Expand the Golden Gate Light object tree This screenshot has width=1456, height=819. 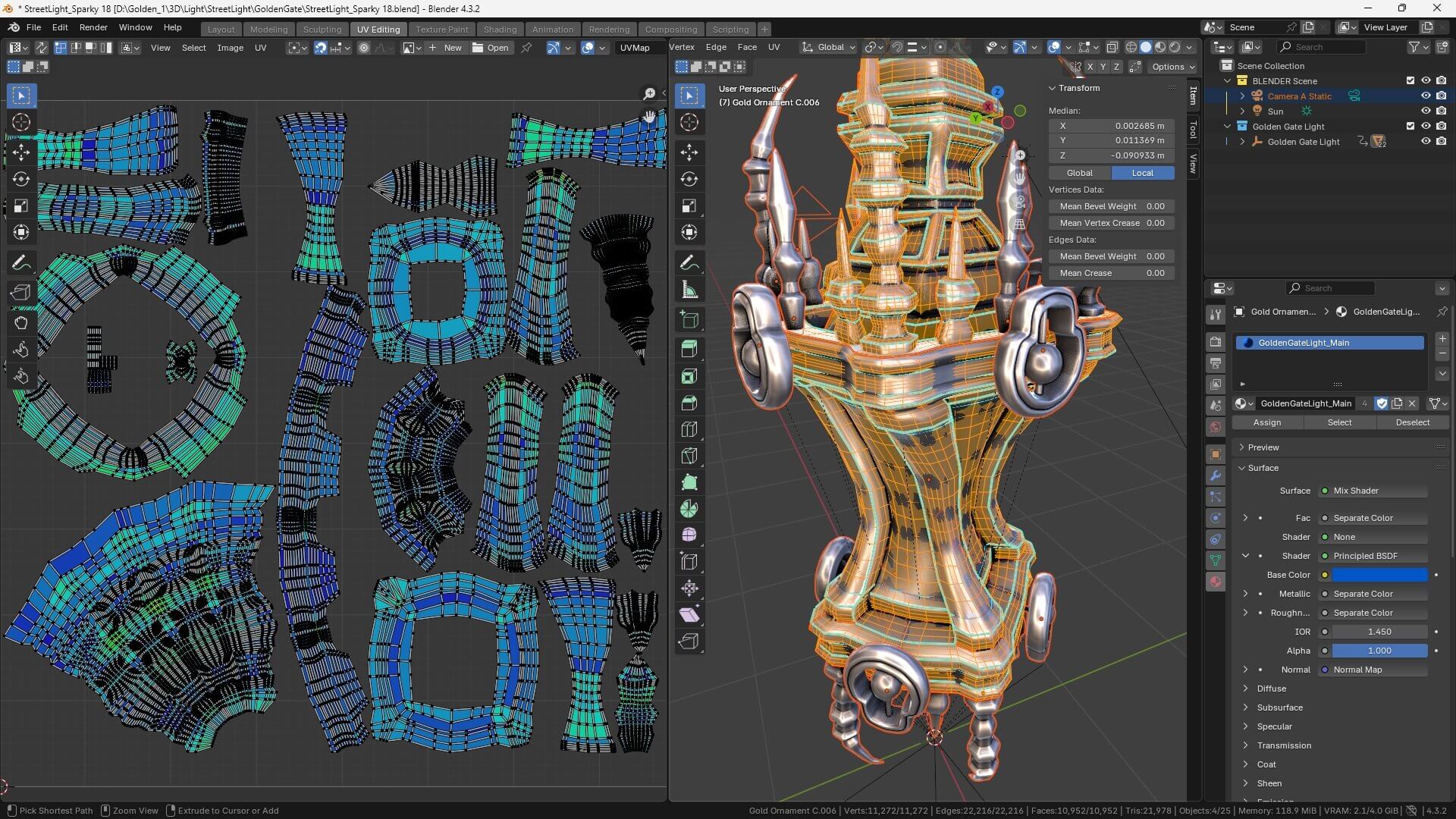1242,142
